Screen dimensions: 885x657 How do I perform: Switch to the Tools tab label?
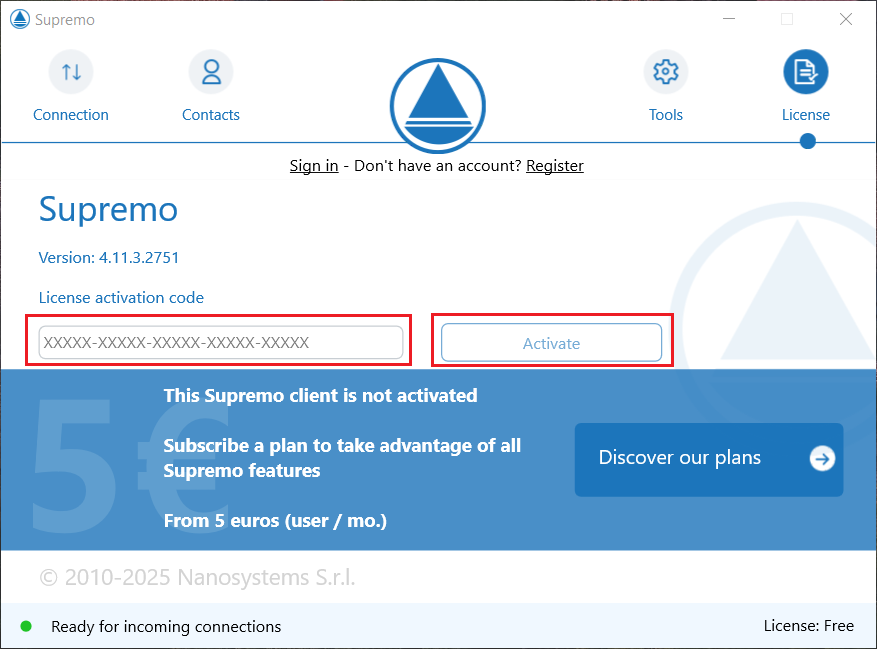click(666, 115)
